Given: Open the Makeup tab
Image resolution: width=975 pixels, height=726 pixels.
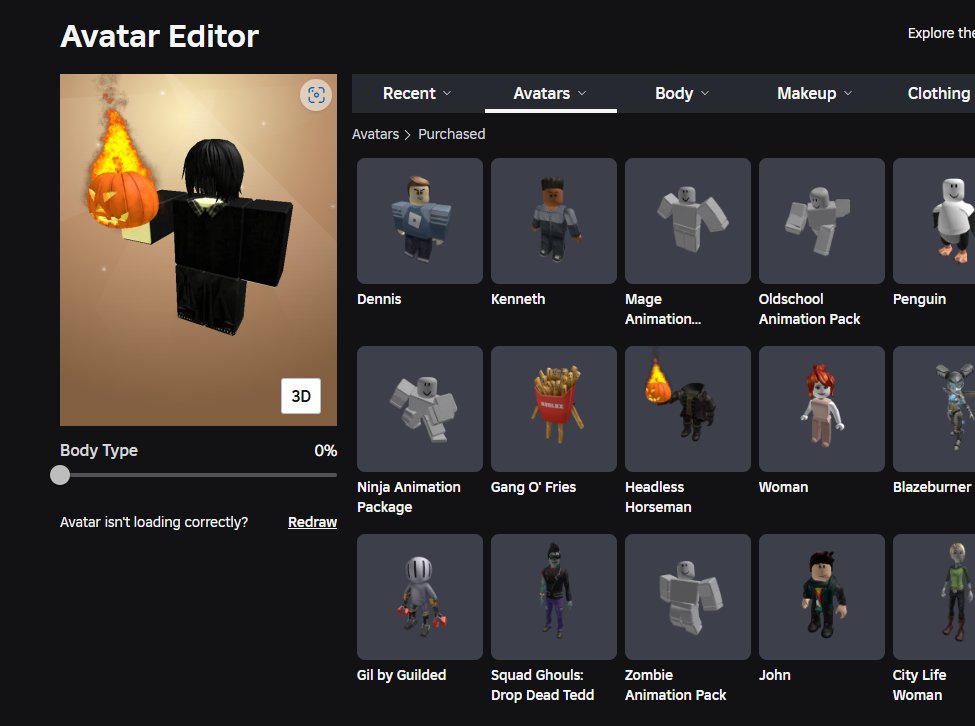Looking at the screenshot, I should tap(815, 93).
